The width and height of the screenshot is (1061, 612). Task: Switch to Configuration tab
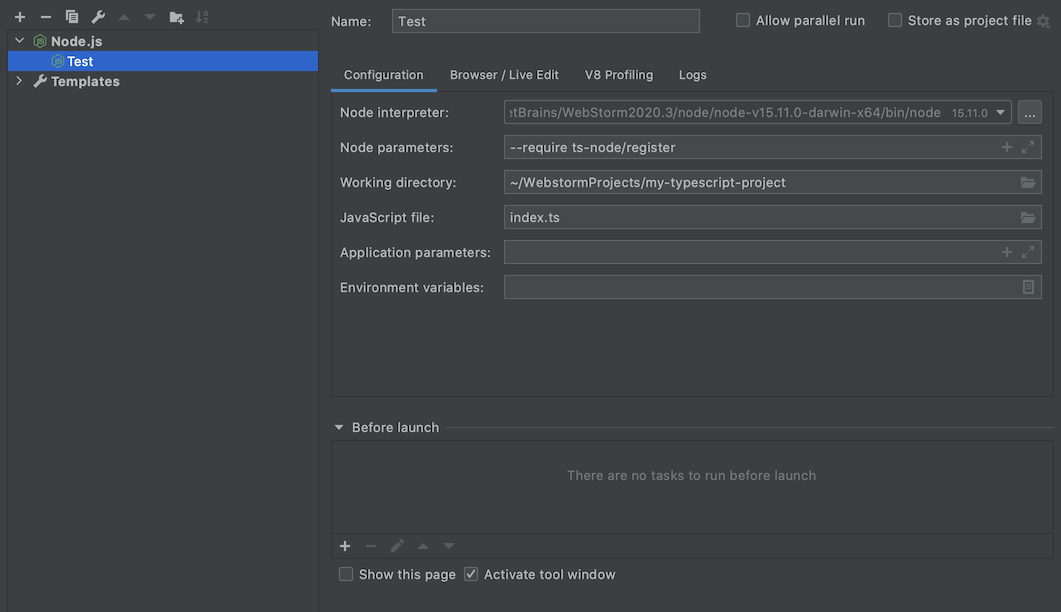(384, 75)
